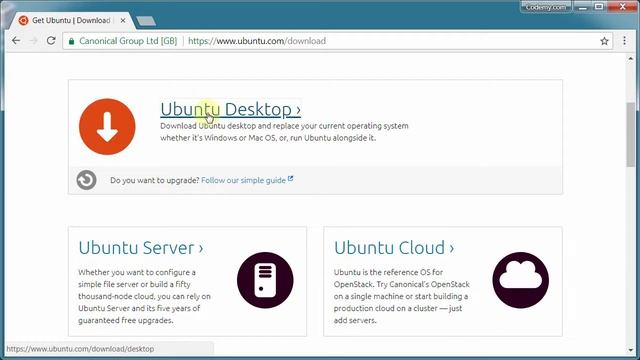Click the green padlock security icon
640x360 pixels.
(x=71, y=41)
